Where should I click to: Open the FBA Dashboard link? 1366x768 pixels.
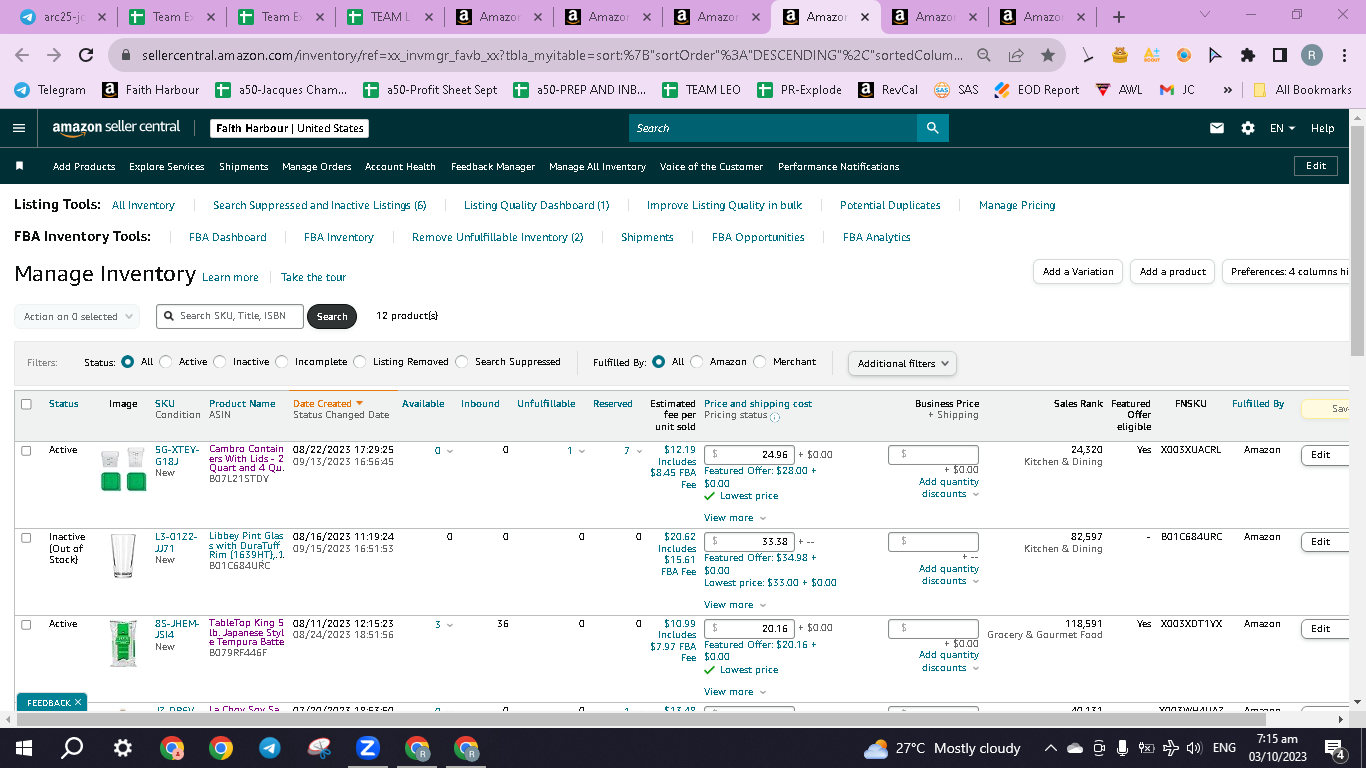pos(228,237)
